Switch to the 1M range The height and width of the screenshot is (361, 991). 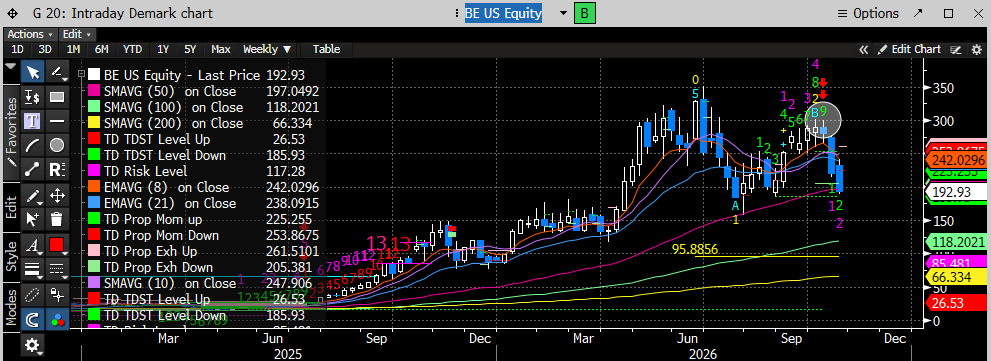(x=73, y=49)
